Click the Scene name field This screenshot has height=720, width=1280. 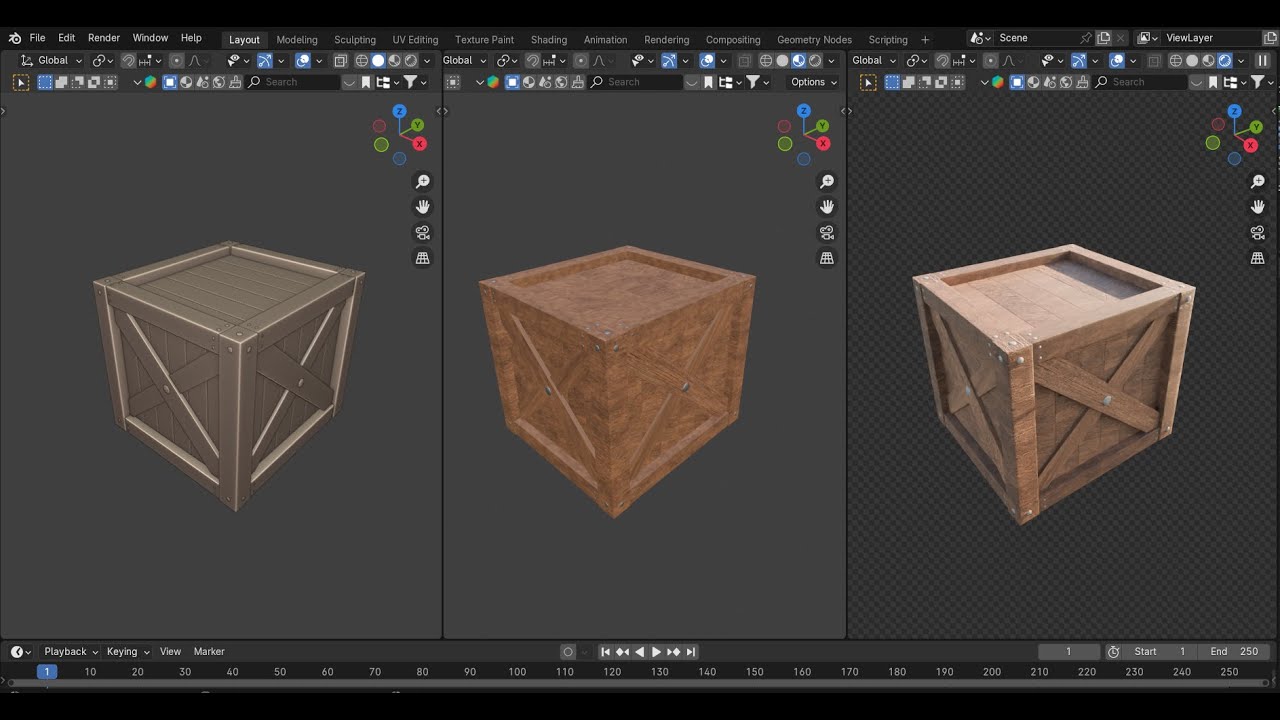pos(1036,38)
